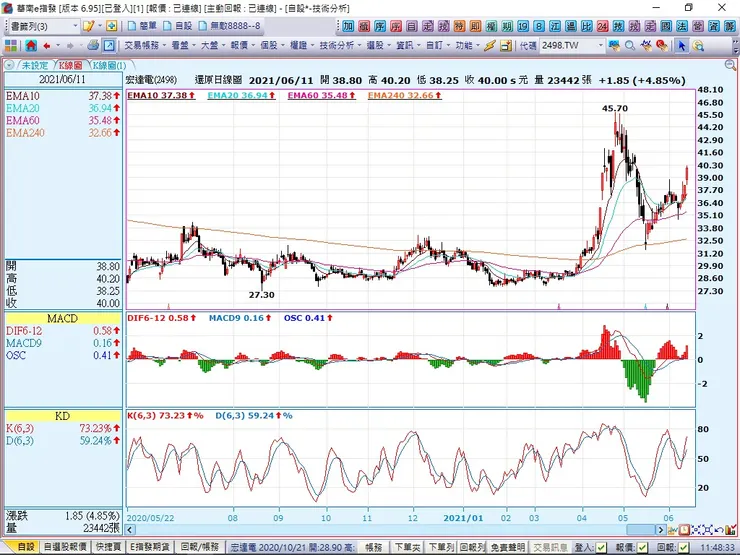The image size is (740, 555).
Task: Switch to the 未設定 tab
Action: tap(35, 66)
